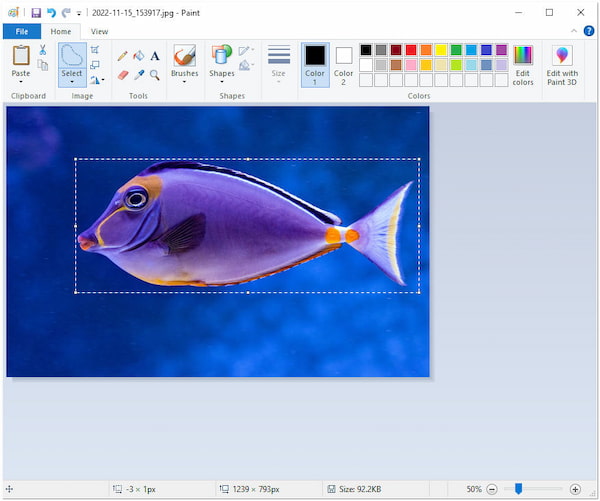The image size is (600, 501).
Task: Click Edit colors button
Action: pos(523,65)
